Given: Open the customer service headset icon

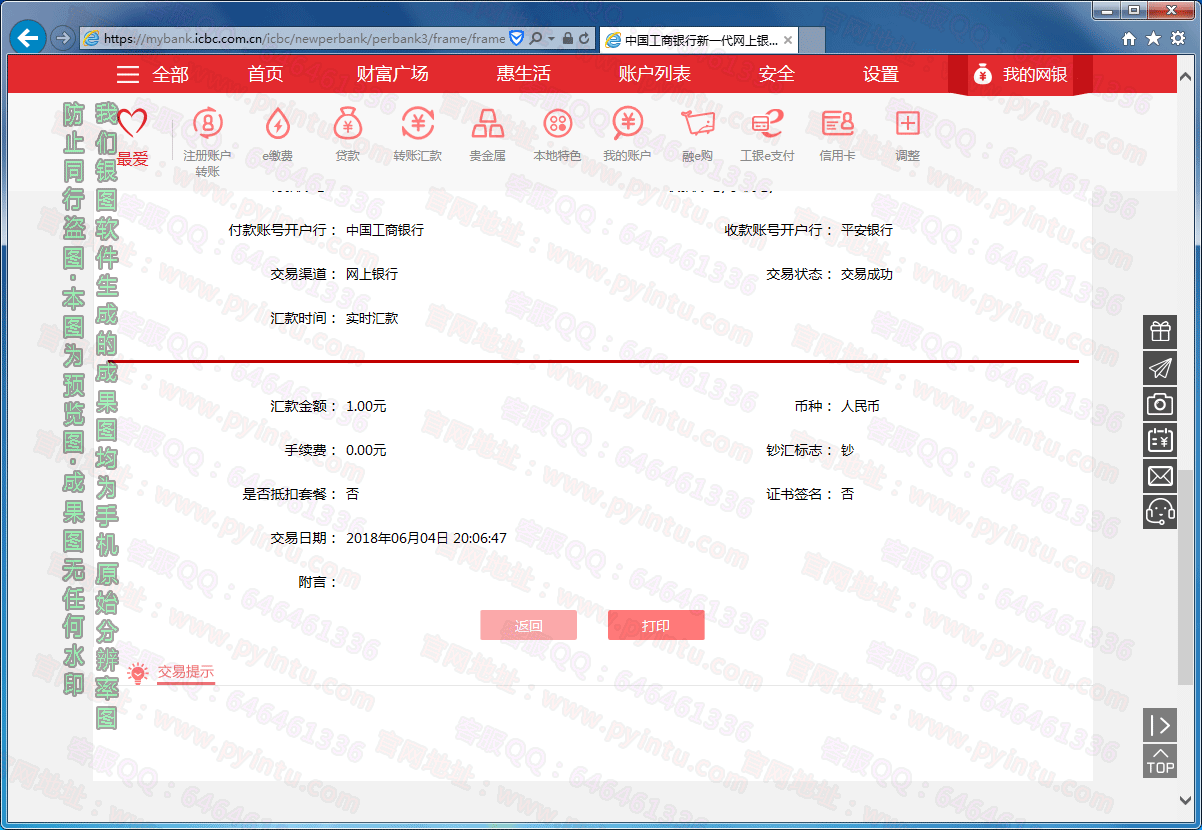Looking at the screenshot, I should (1160, 512).
